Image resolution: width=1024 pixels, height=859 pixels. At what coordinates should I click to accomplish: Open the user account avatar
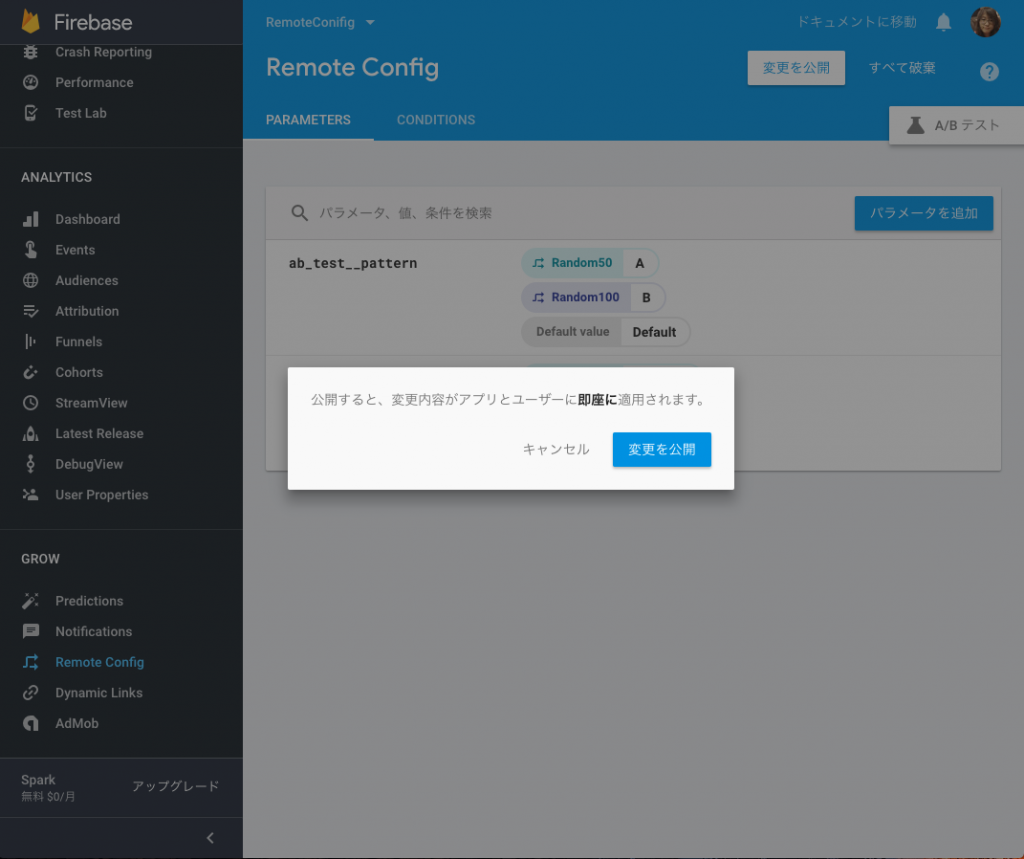point(985,22)
